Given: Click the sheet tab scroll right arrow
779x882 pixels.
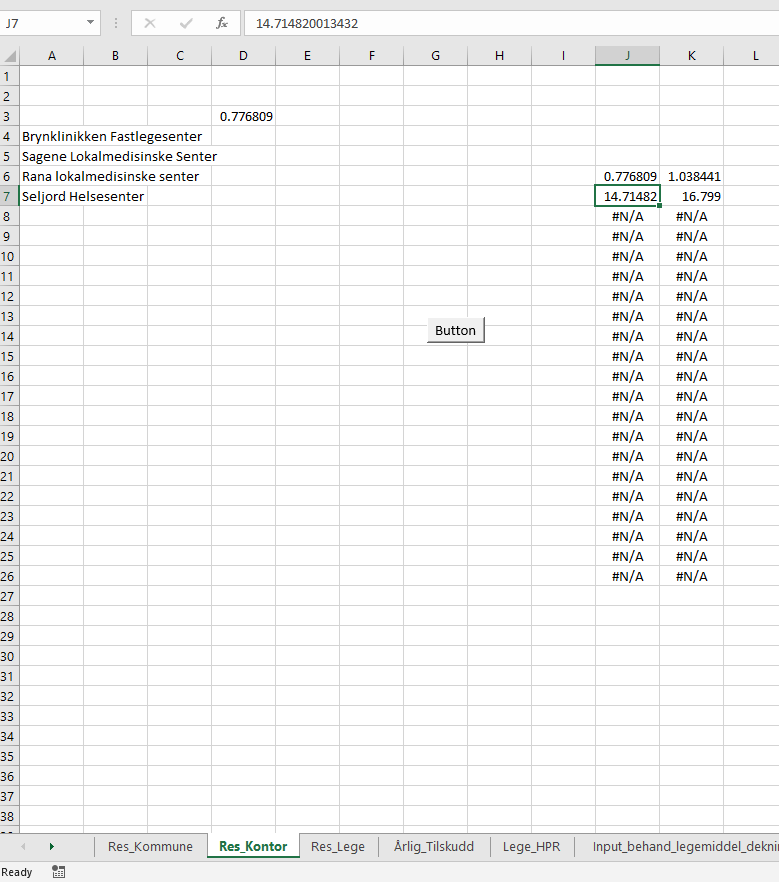Looking at the screenshot, I should pos(52,847).
